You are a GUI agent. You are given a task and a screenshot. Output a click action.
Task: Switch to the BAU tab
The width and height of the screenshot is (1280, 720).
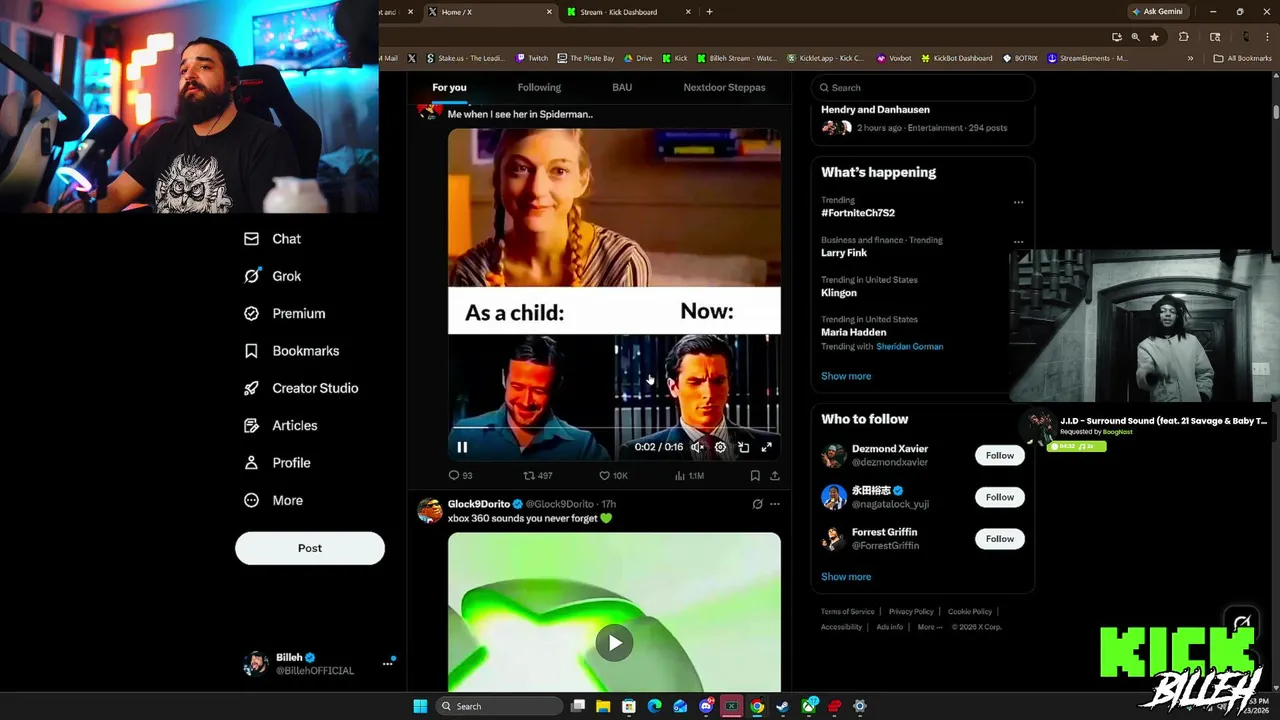coord(622,87)
